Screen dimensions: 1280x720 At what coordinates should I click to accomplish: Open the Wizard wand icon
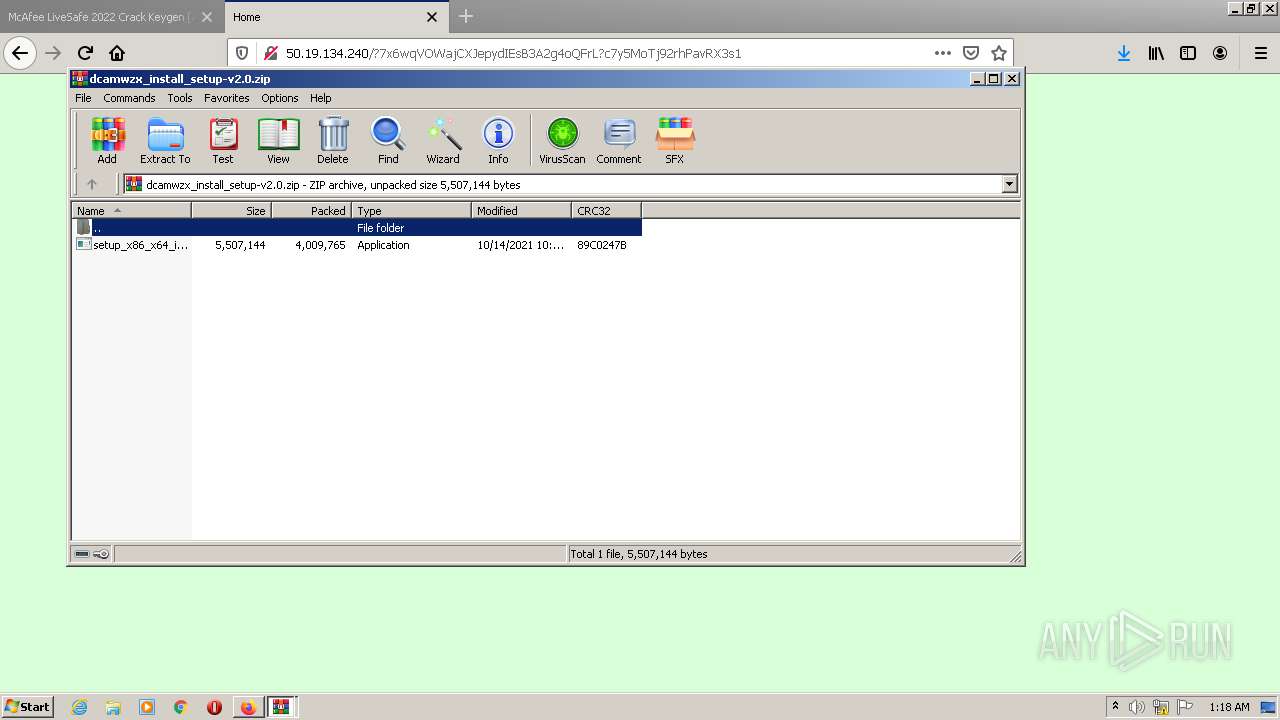pyautogui.click(x=443, y=140)
